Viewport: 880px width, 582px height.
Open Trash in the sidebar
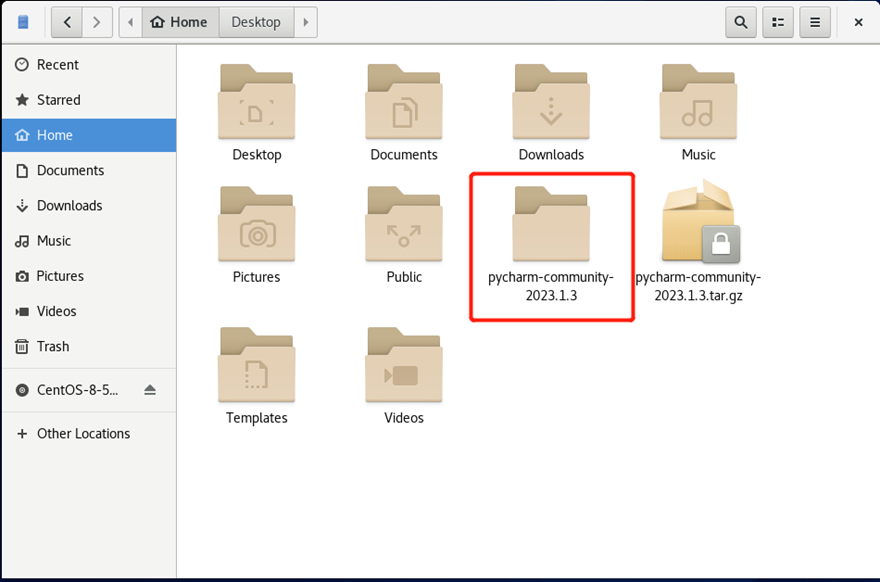[89, 347]
